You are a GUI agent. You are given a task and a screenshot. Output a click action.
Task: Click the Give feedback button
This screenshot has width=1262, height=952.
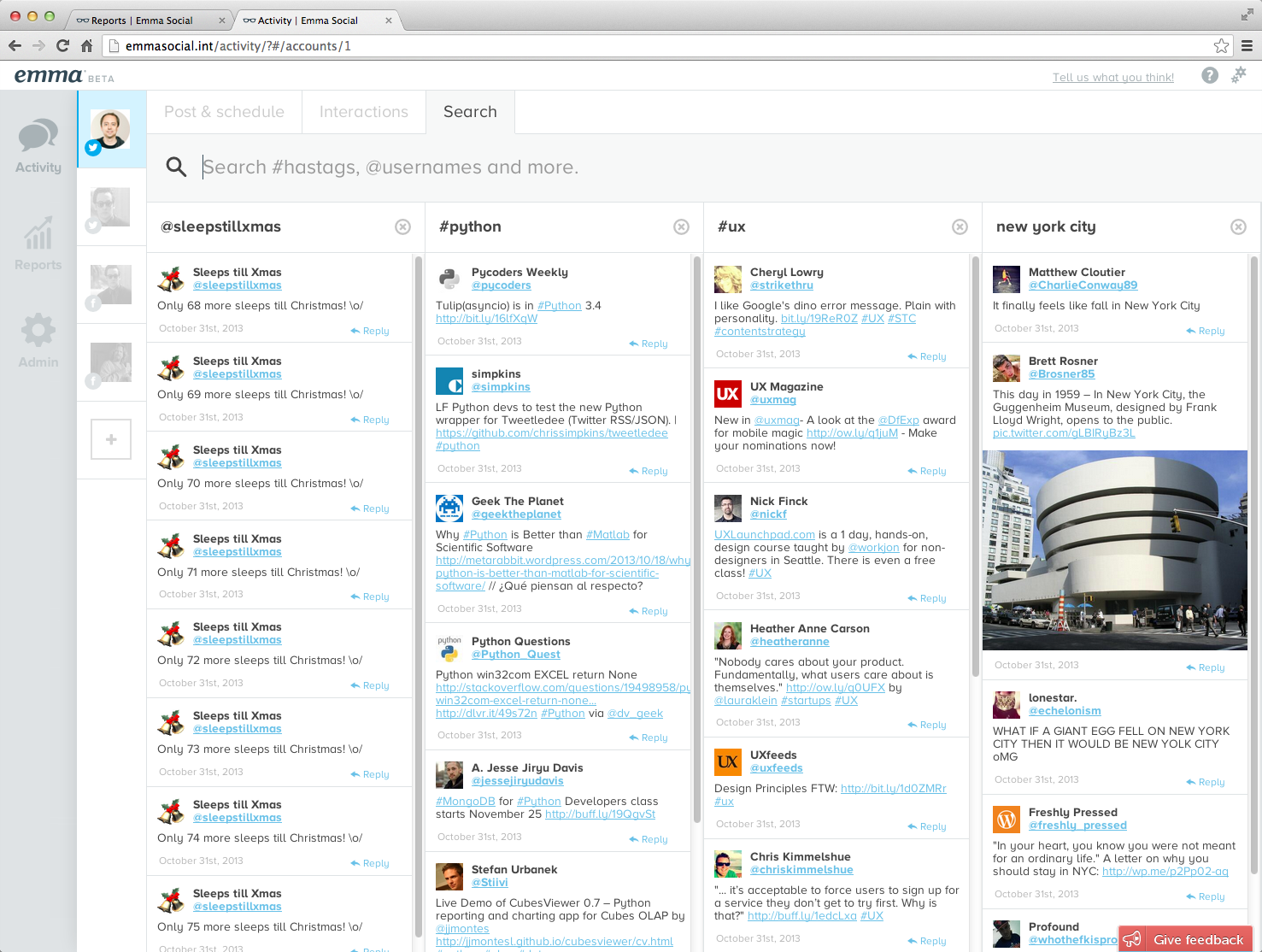click(1185, 939)
